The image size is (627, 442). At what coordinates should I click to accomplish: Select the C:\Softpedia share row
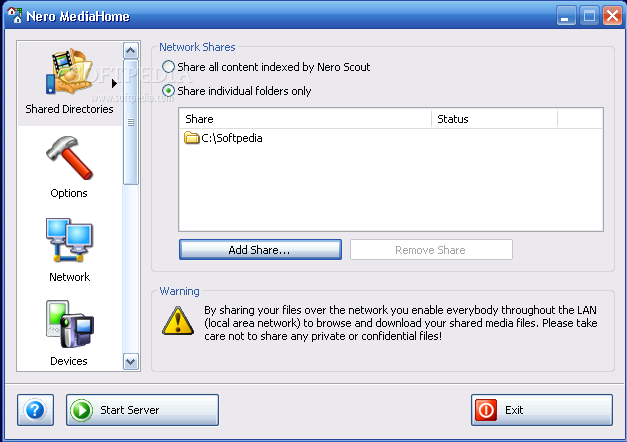point(390,138)
